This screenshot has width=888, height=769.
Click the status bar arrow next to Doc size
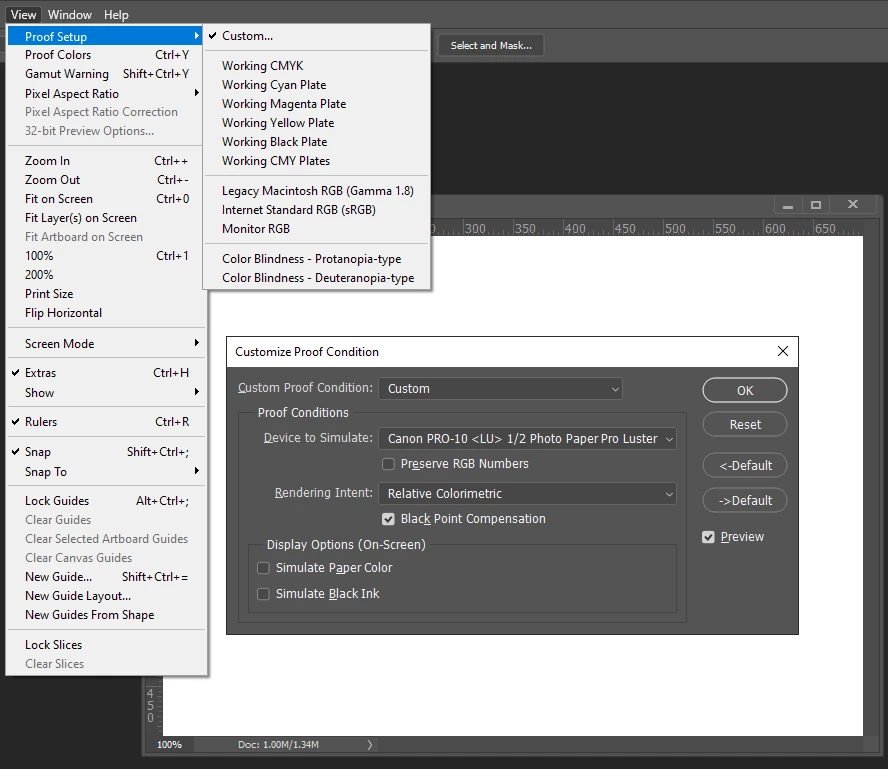click(x=370, y=745)
